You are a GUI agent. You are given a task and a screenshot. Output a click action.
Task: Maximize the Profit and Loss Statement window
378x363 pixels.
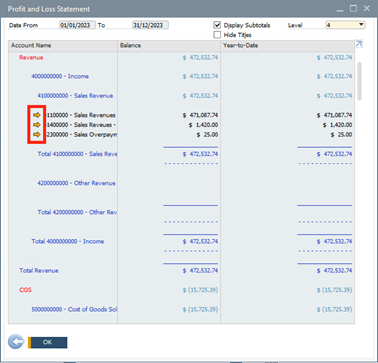click(353, 8)
